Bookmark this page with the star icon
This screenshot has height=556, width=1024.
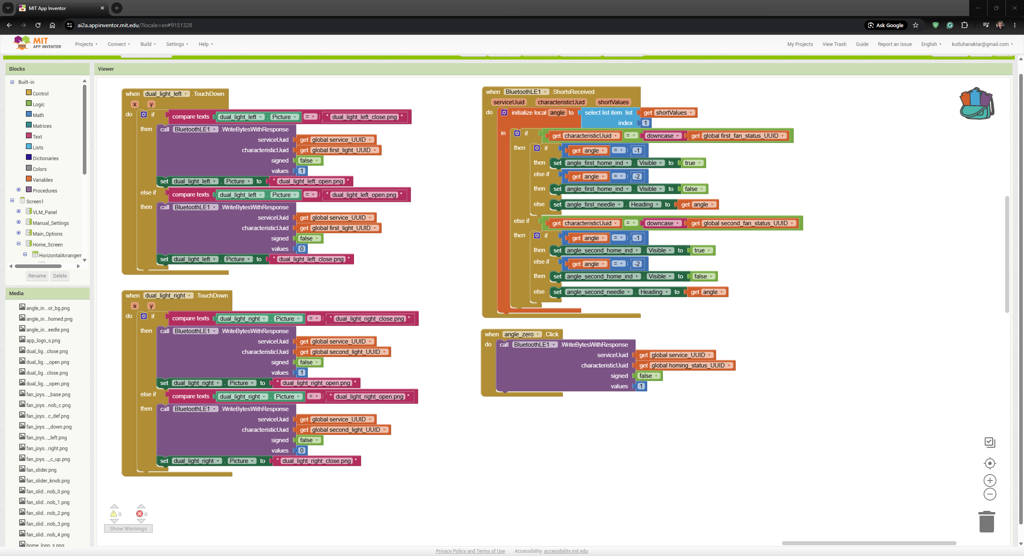[x=915, y=25]
